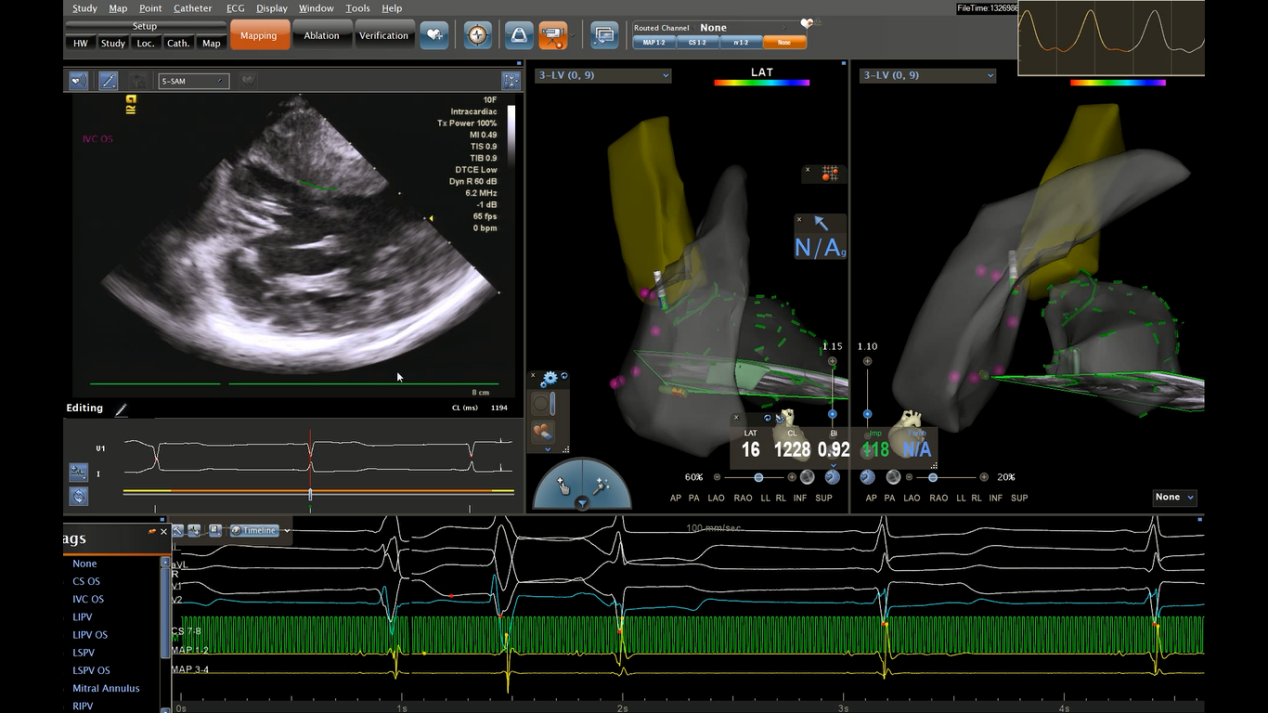
Task: Select the pencil tool above the ultrasound image
Action: tap(108, 81)
